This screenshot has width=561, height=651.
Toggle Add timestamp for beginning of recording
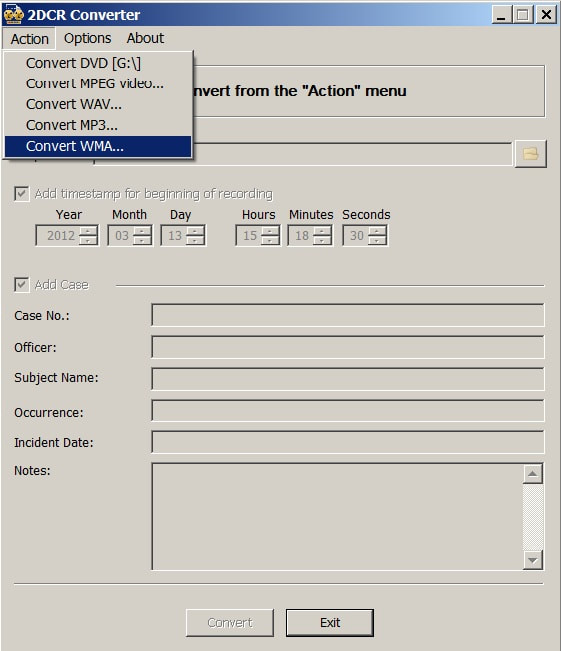(22, 194)
